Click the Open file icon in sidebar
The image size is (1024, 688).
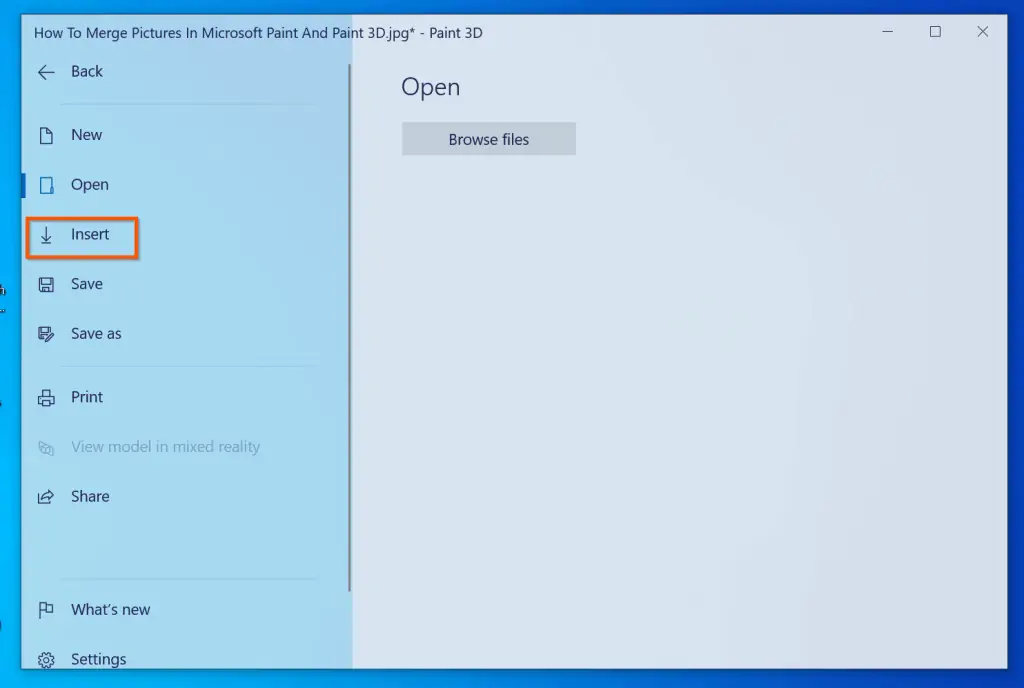(46, 185)
